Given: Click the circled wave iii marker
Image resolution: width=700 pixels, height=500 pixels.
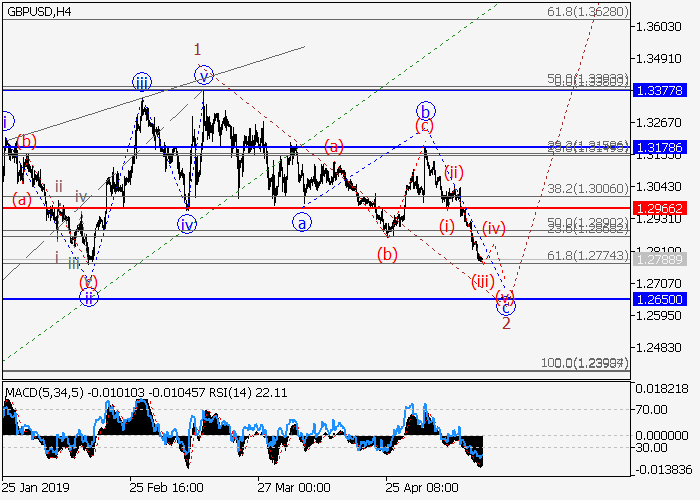Looking at the screenshot, I should point(141,82).
